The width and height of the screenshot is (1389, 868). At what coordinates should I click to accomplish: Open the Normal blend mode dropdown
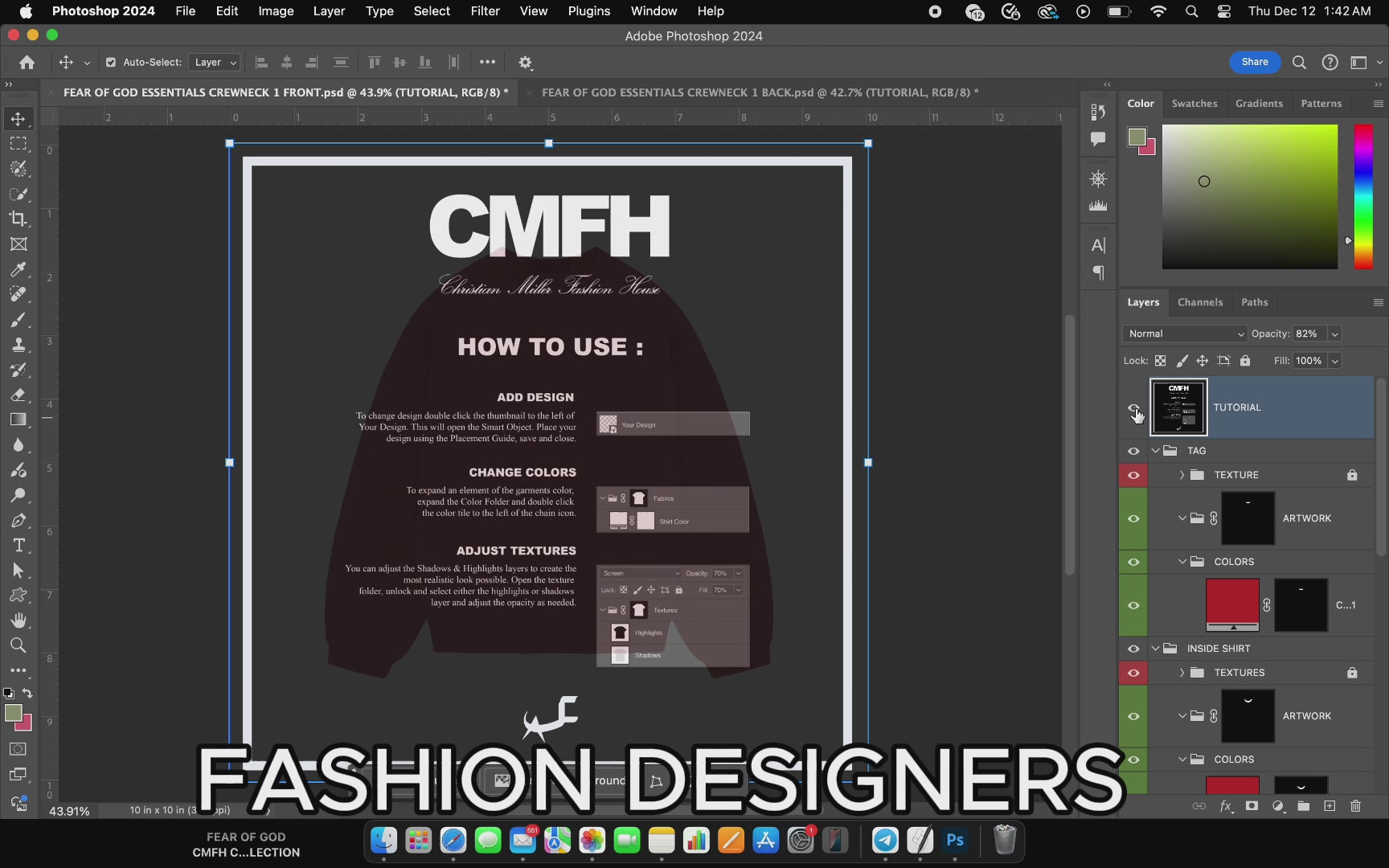pyautogui.click(x=1185, y=334)
